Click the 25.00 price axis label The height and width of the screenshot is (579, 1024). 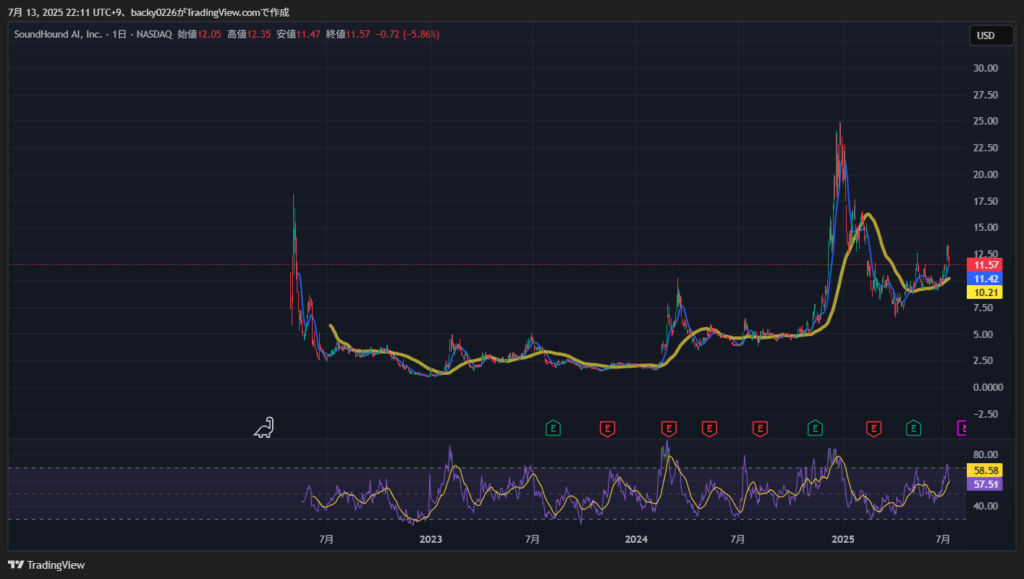click(985, 121)
